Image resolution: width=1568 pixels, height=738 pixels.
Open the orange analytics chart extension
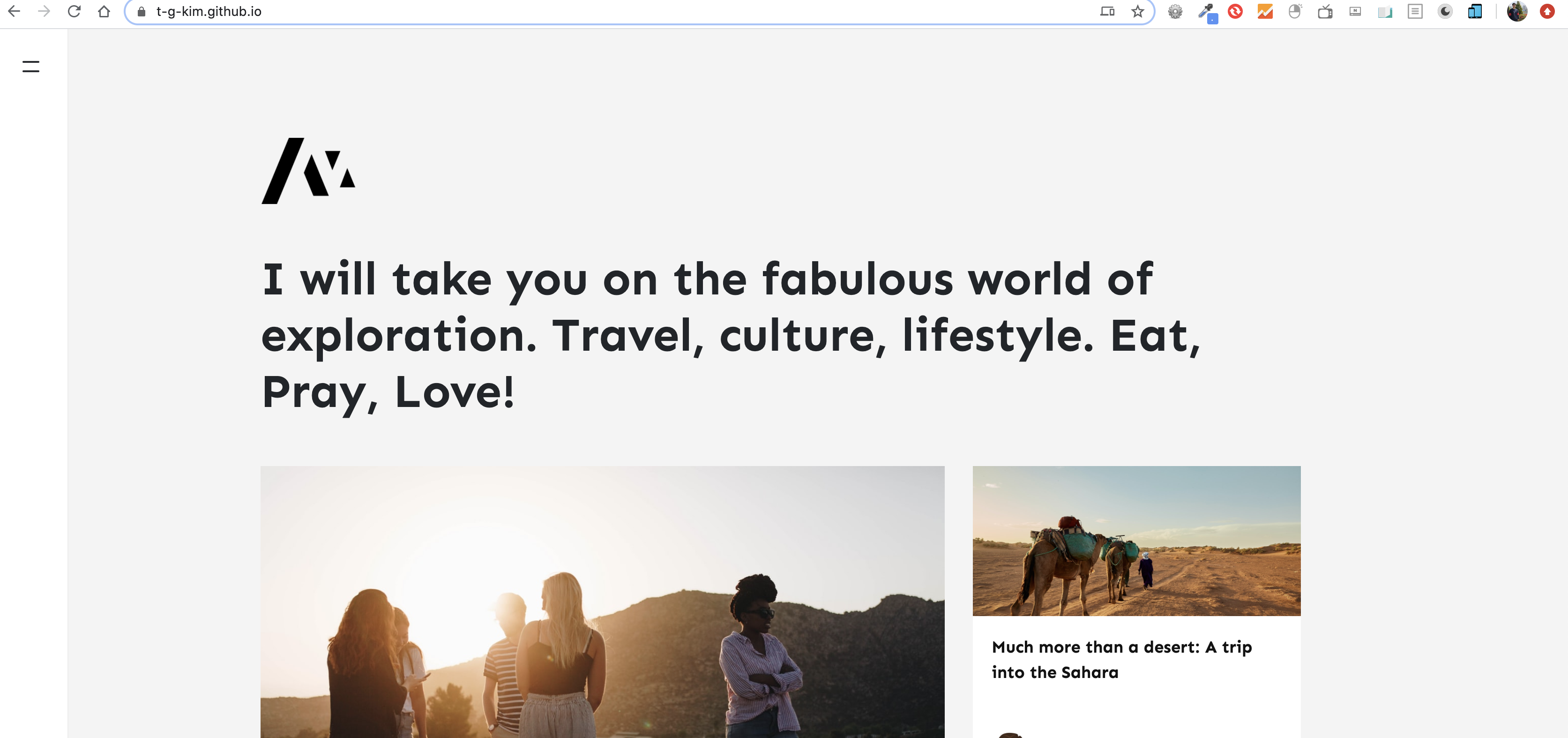click(x=1265, y=11)
